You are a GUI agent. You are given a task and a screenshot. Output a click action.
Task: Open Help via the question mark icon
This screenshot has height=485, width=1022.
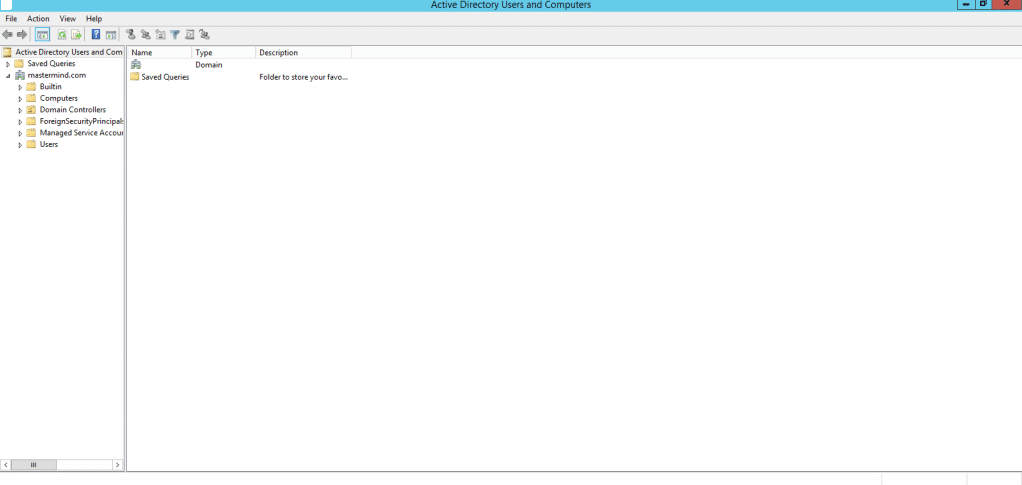[x=96, y=34]
